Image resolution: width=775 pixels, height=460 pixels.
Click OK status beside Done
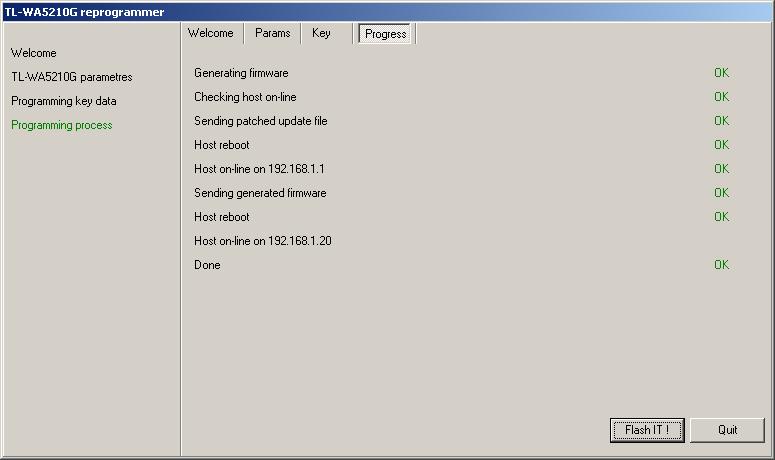pyautogui.click(x=722, y=265)
